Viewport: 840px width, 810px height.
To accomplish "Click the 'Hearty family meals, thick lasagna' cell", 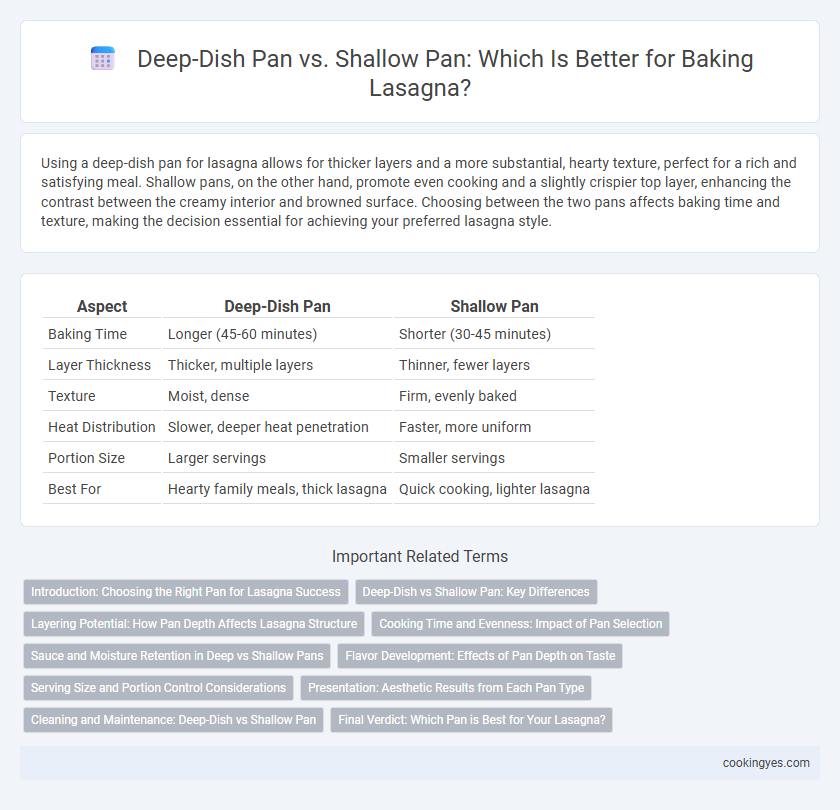I will point(277,489).
